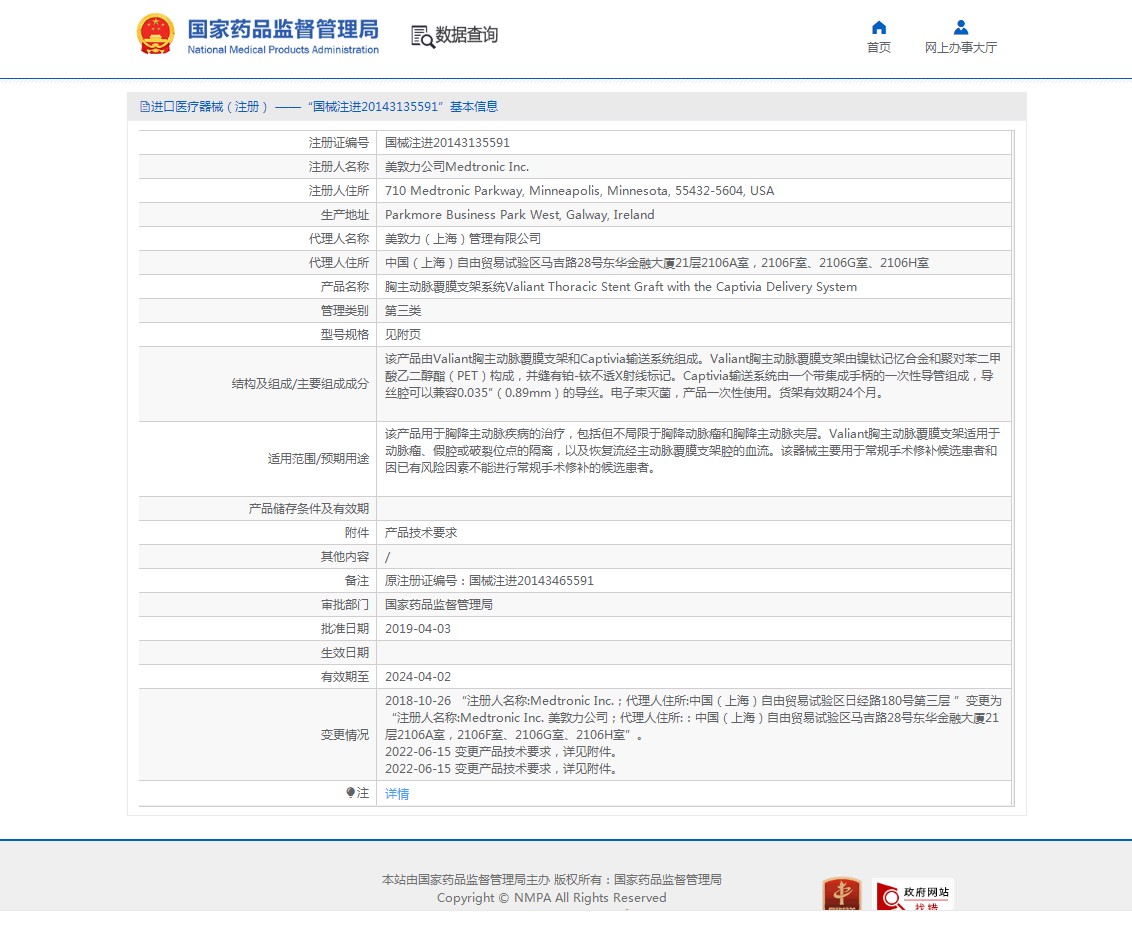Select registration number 国械注进20143135591 value
Viewport: 1132px width, 929px height.
point(447,143)
